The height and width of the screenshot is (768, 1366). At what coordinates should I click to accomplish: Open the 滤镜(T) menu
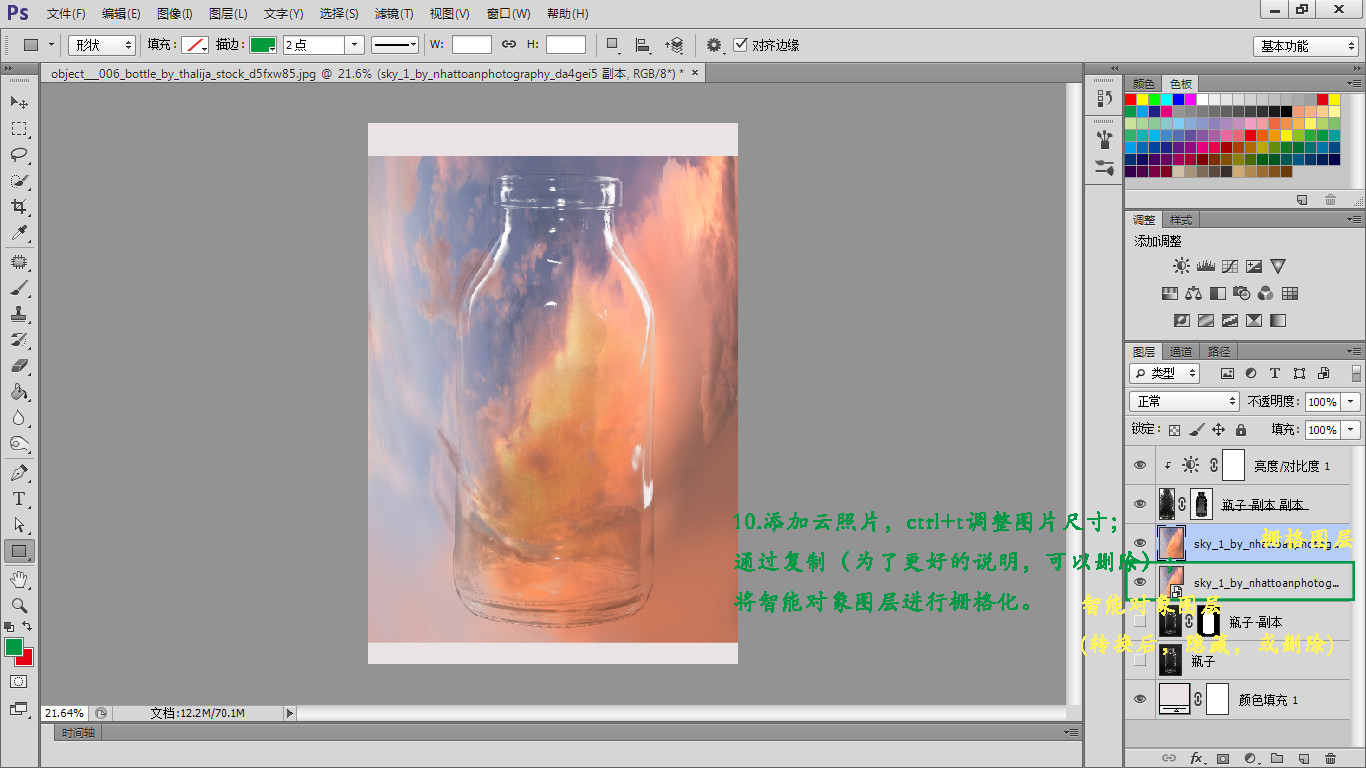[x=393, y=14]
